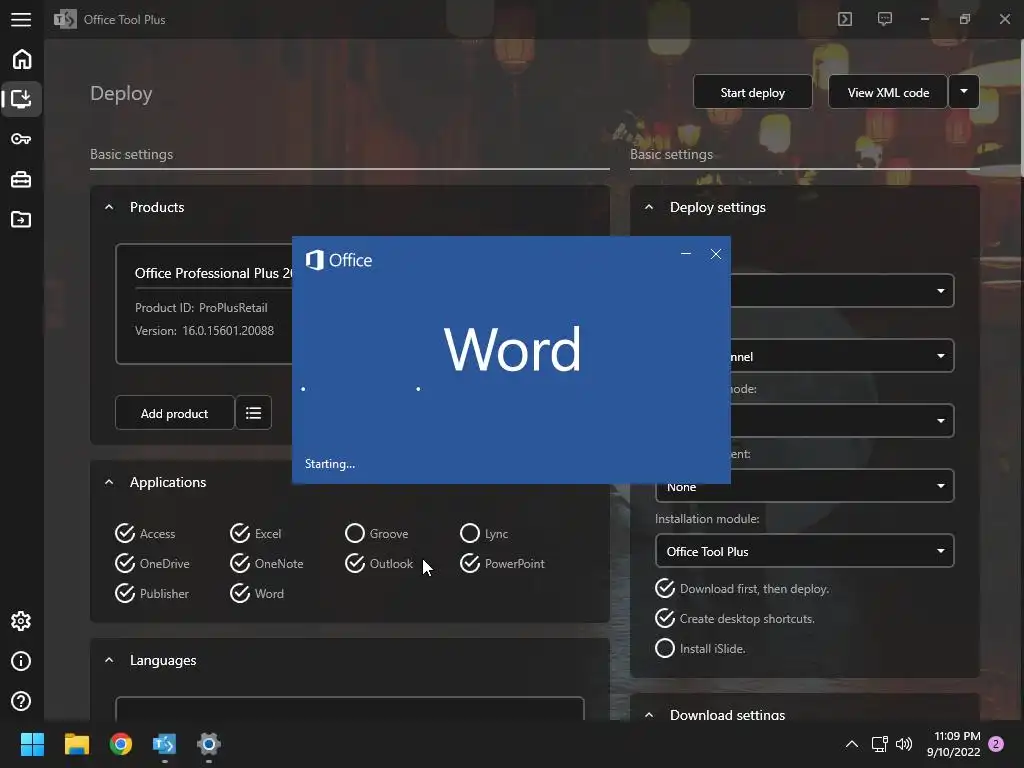
Task: Collapse the Deploy settings section
Action: click(648, 207)
